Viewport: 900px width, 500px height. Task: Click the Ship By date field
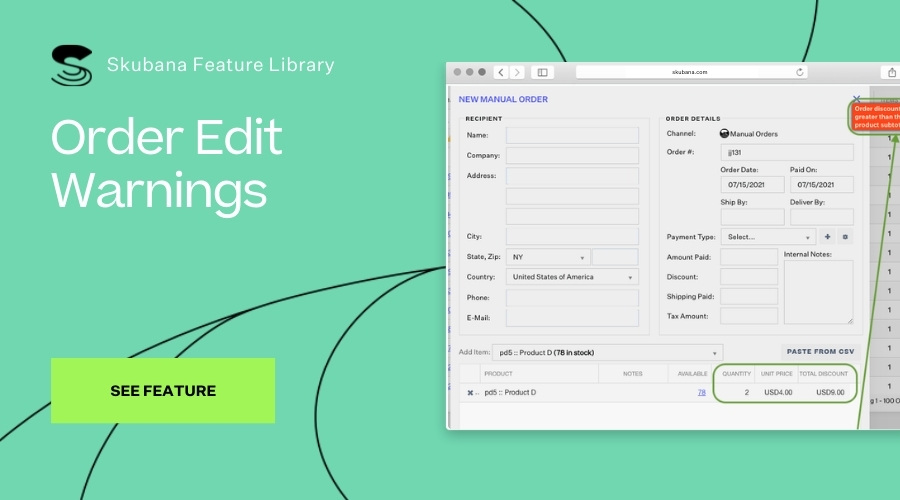[x=752, y=217]
